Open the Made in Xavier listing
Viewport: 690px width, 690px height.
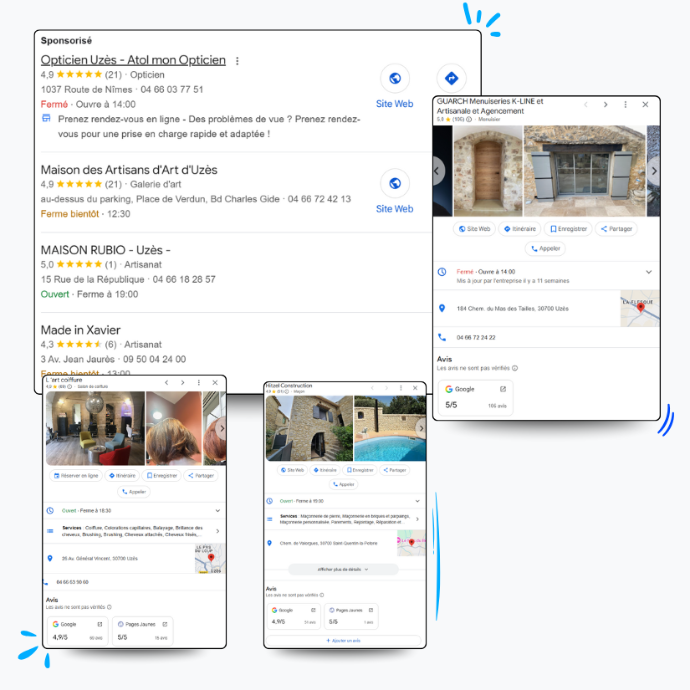tap(81, 330)
